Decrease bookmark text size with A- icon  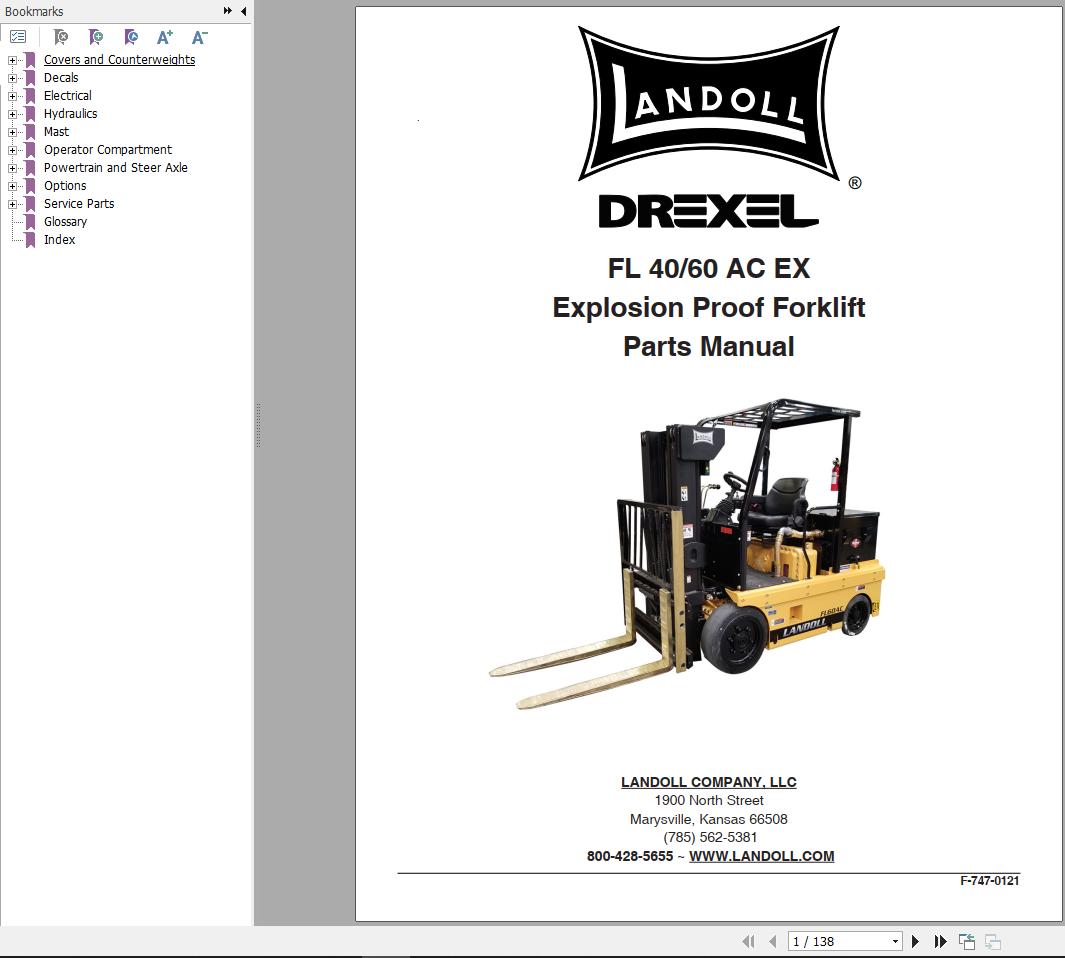198,37
